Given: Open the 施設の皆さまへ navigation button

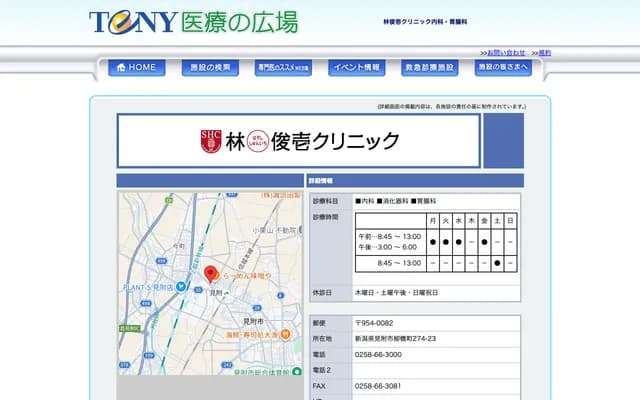Looking at the screenshot, I should tap(503, 68).
